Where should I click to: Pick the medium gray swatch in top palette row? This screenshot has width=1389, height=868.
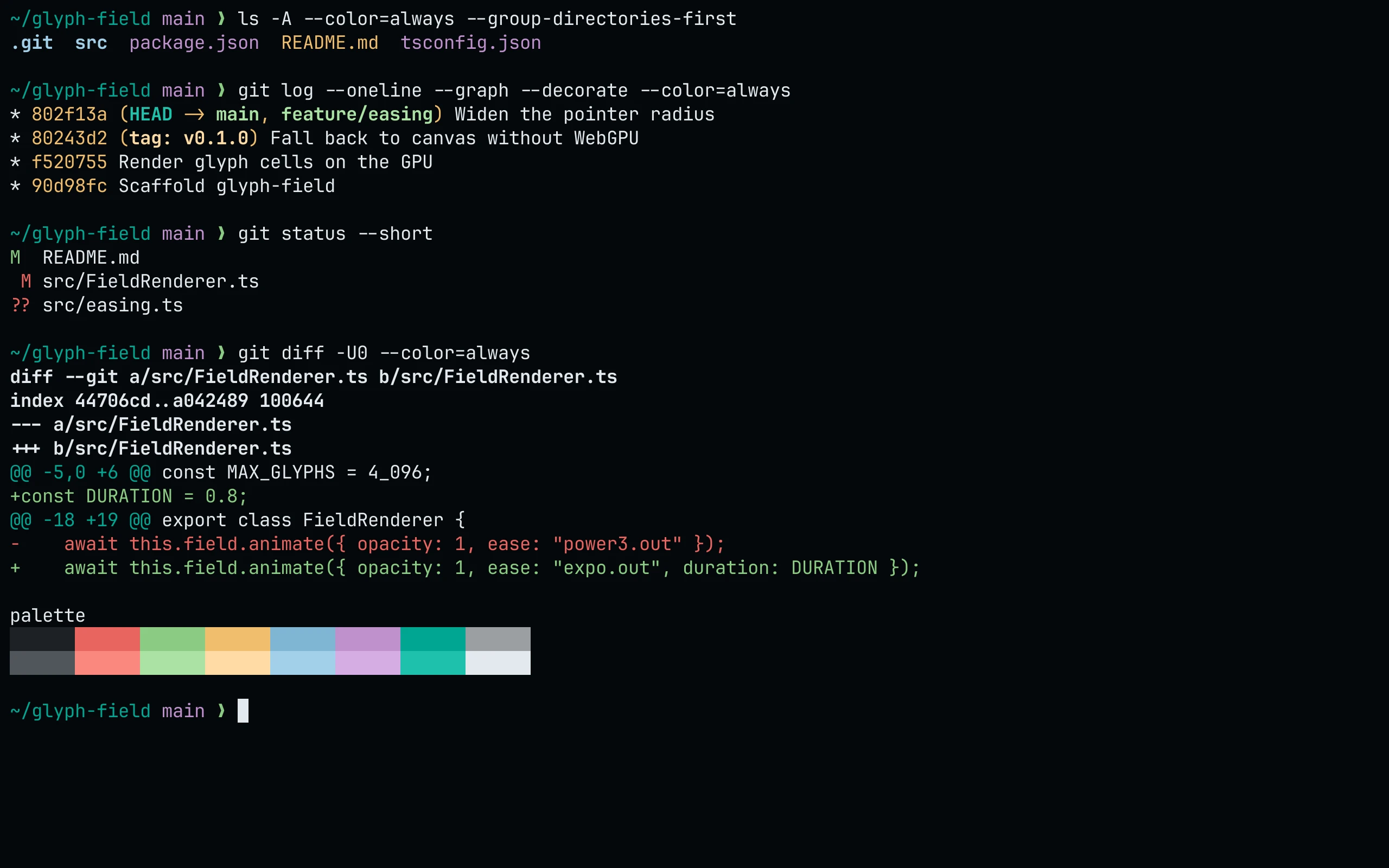pos(498,639)
